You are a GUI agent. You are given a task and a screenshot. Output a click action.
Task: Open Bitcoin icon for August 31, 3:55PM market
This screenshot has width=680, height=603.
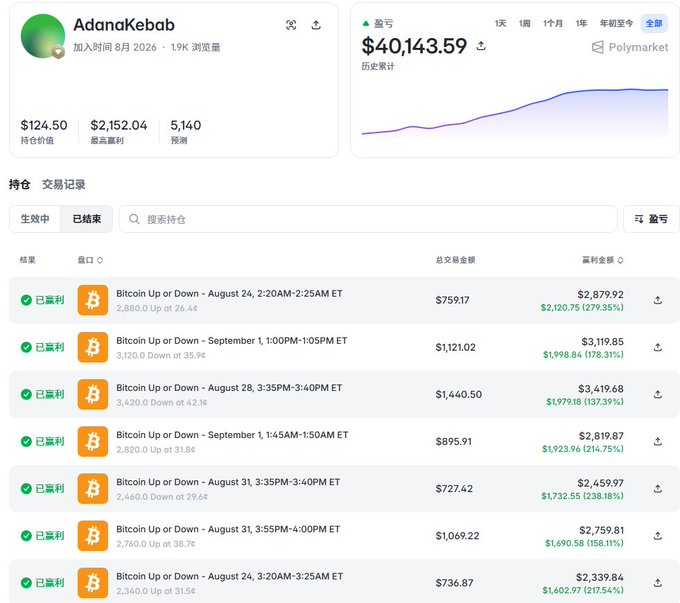point(93,536)
